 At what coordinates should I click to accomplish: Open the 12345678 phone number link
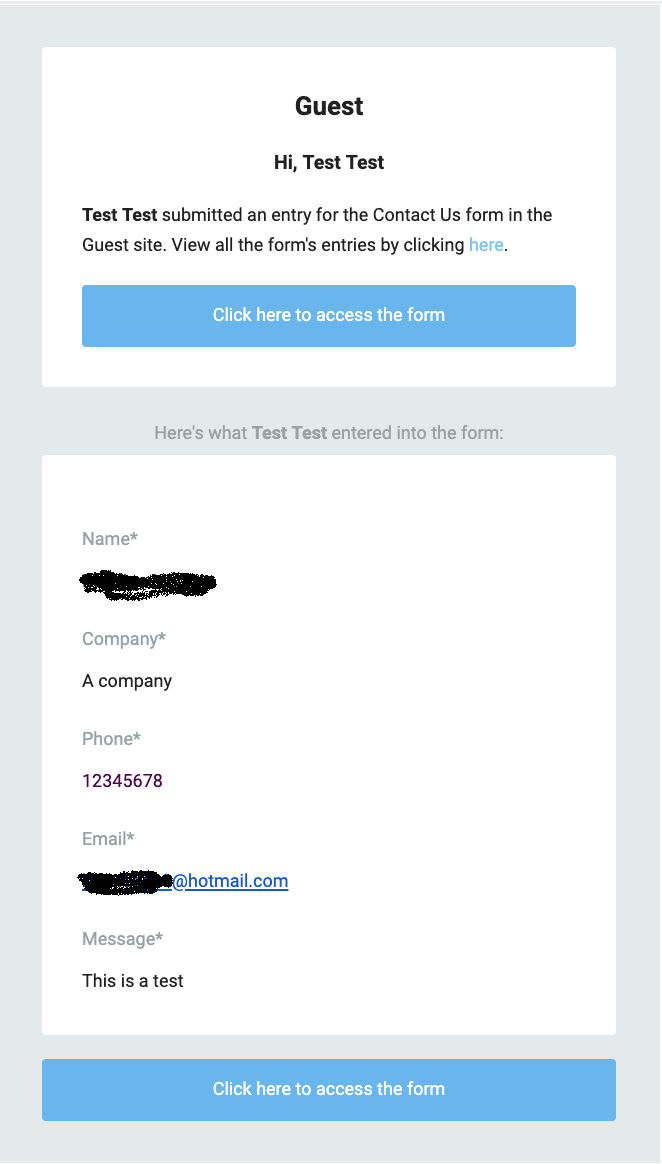(122, 781)
